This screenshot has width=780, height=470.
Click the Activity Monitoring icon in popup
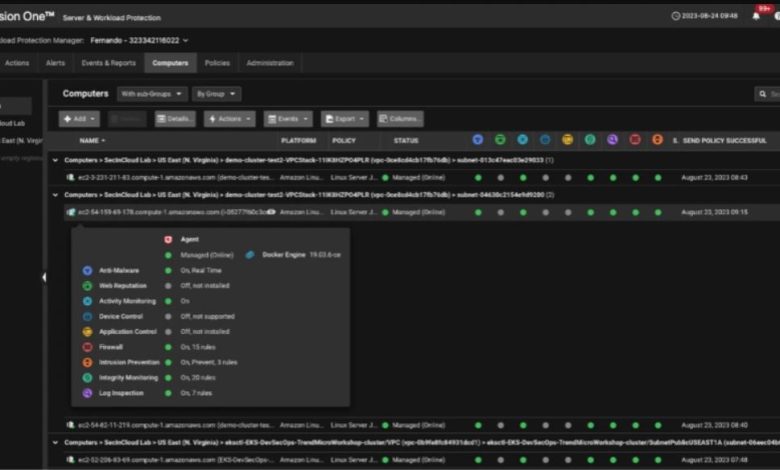coord(88,301)
